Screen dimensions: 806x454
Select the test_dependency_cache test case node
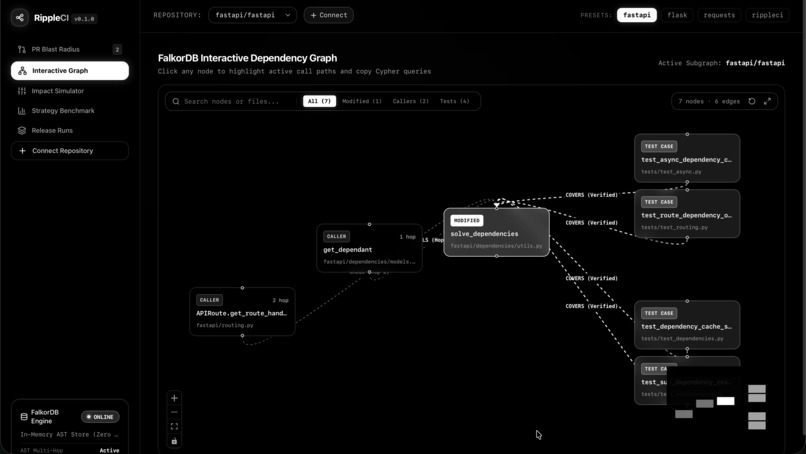pos(687,325)
